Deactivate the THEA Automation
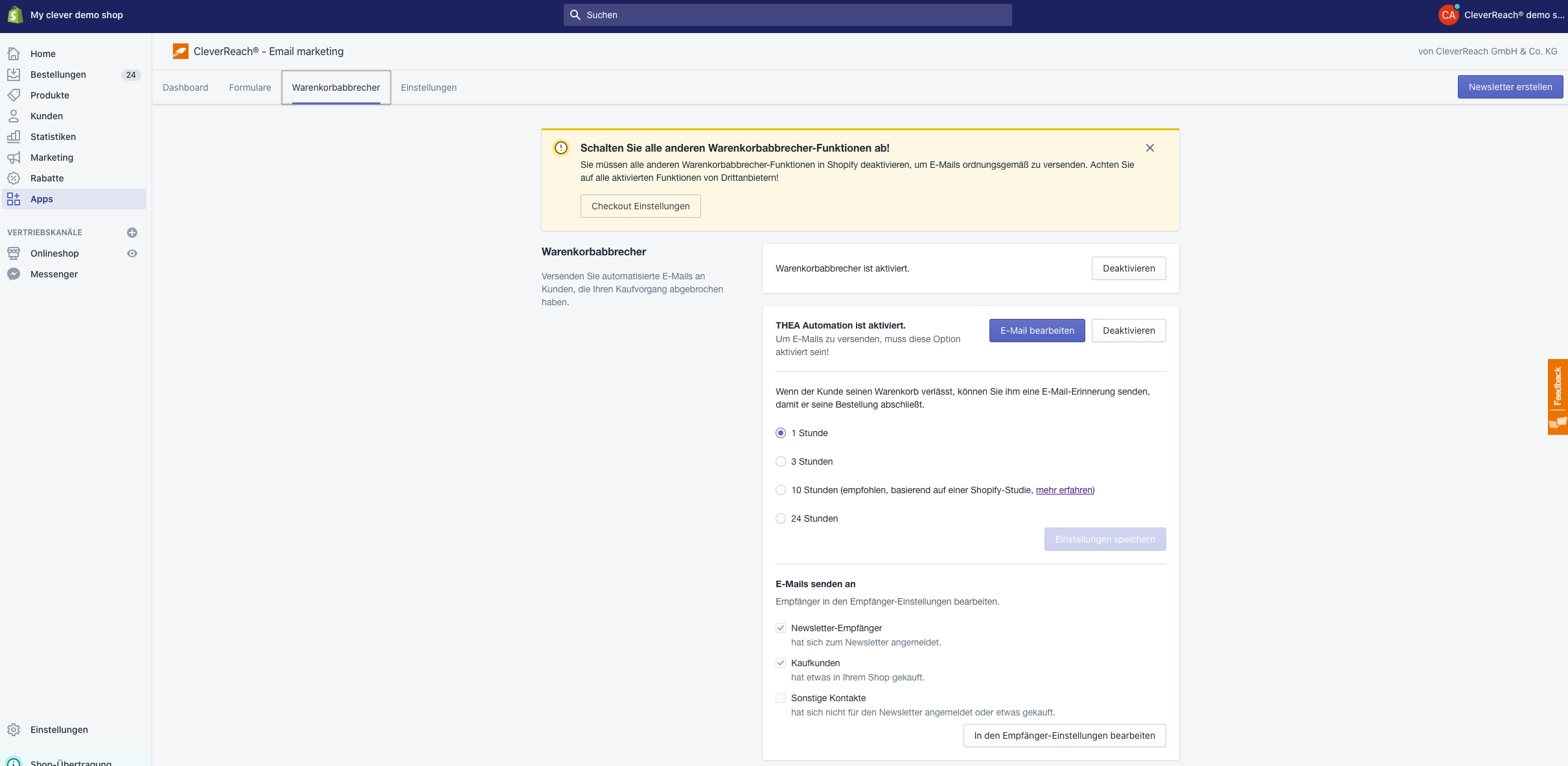This screenshot has width=1568, height=766. click(1129, 331)
